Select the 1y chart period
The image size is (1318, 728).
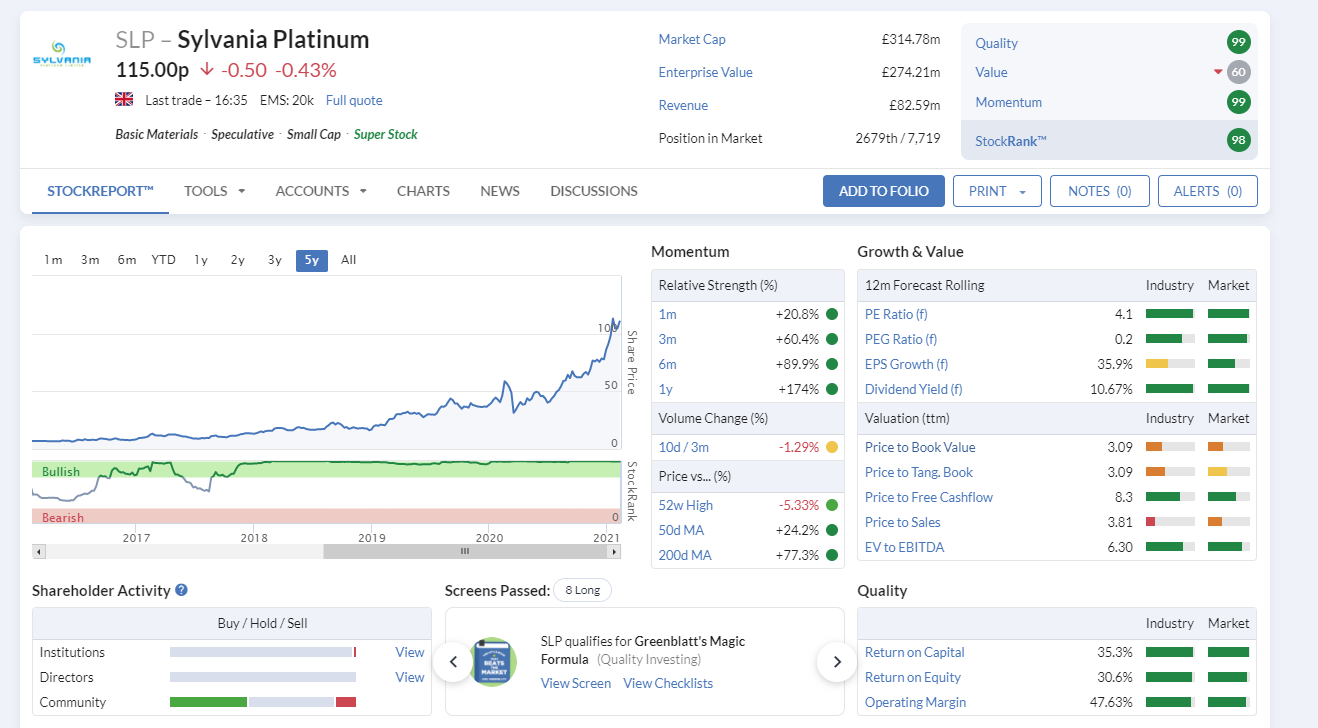[x=201, y=260]
